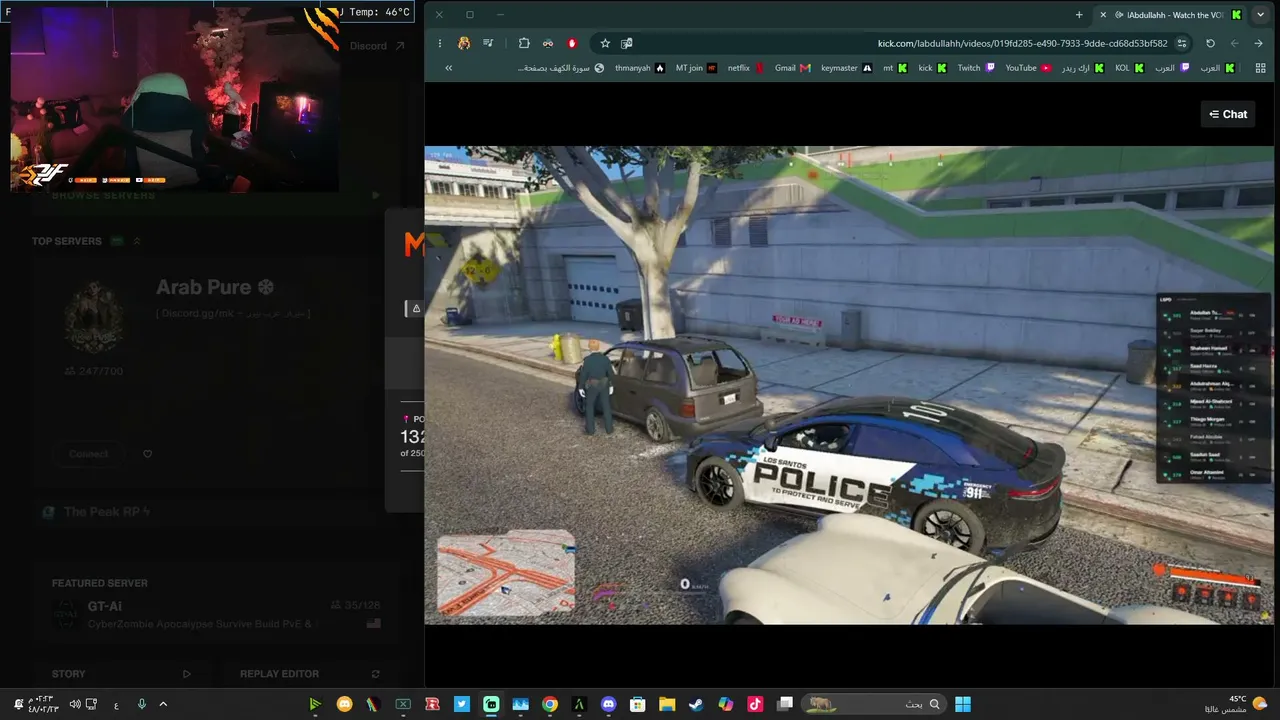Screen dimensions: 1280x720
Task: Click the Kick VOD video player
Action: [849, 386]
